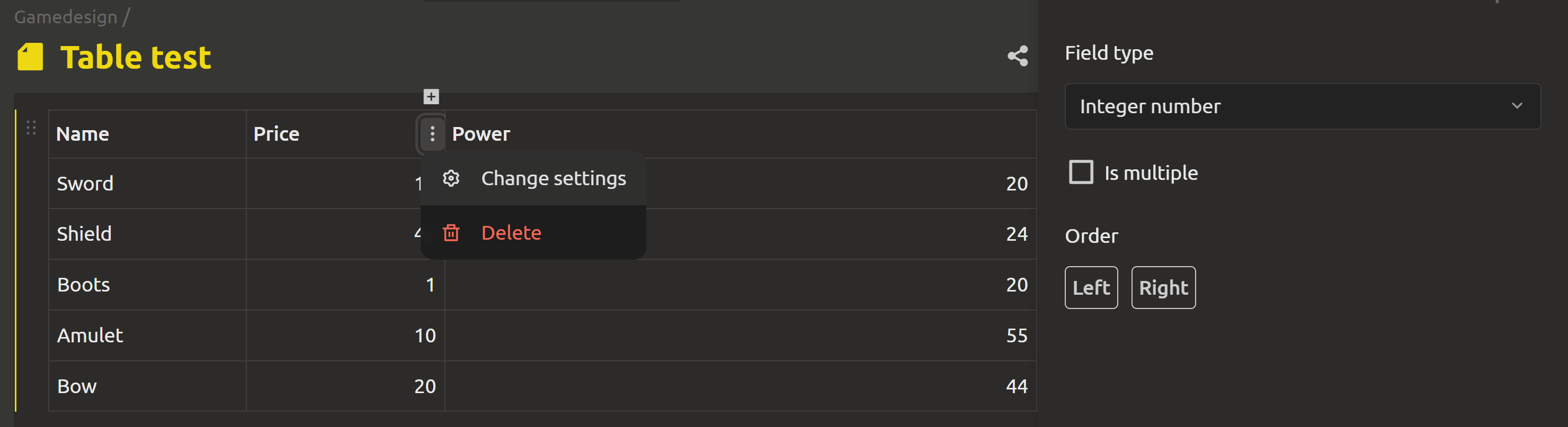Click the plus icon to add a column
The image size is (1568, 427).
431,97
